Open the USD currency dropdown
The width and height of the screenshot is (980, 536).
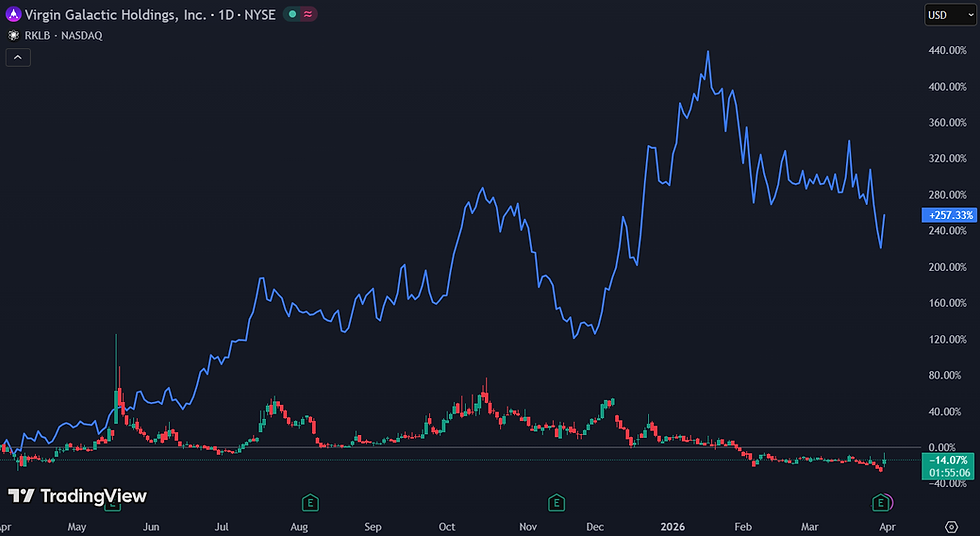point(950,15)
